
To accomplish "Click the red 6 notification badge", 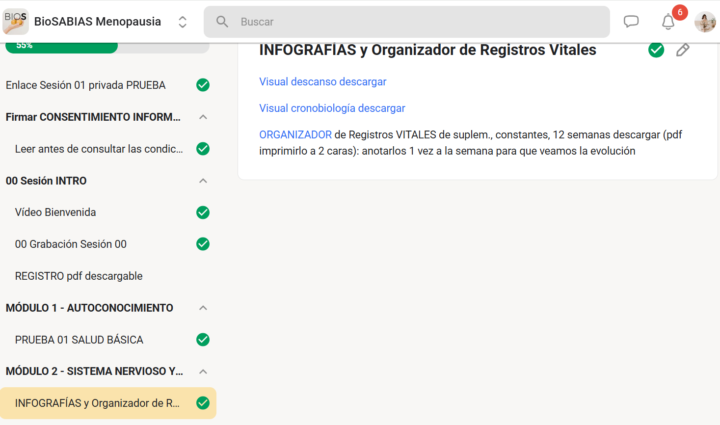I will coord(680,12).
